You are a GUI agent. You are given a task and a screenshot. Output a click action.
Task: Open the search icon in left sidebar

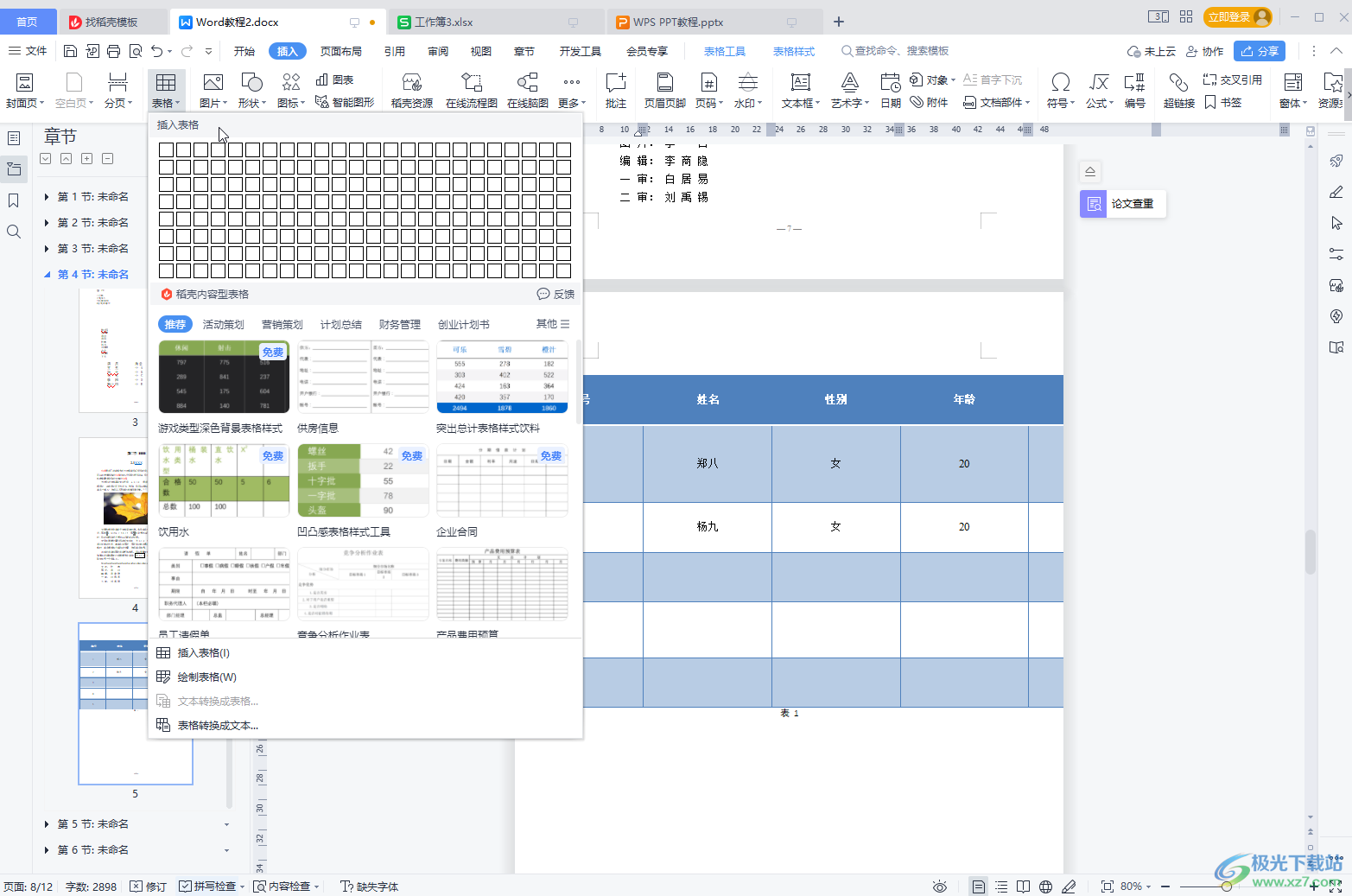[14, 232]
